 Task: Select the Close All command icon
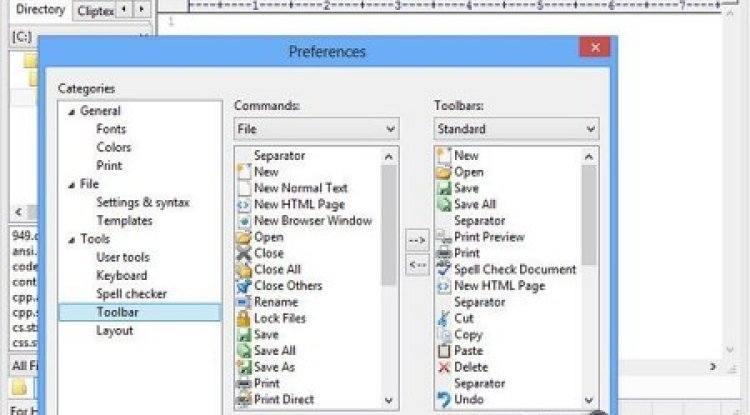pos(243,270)
